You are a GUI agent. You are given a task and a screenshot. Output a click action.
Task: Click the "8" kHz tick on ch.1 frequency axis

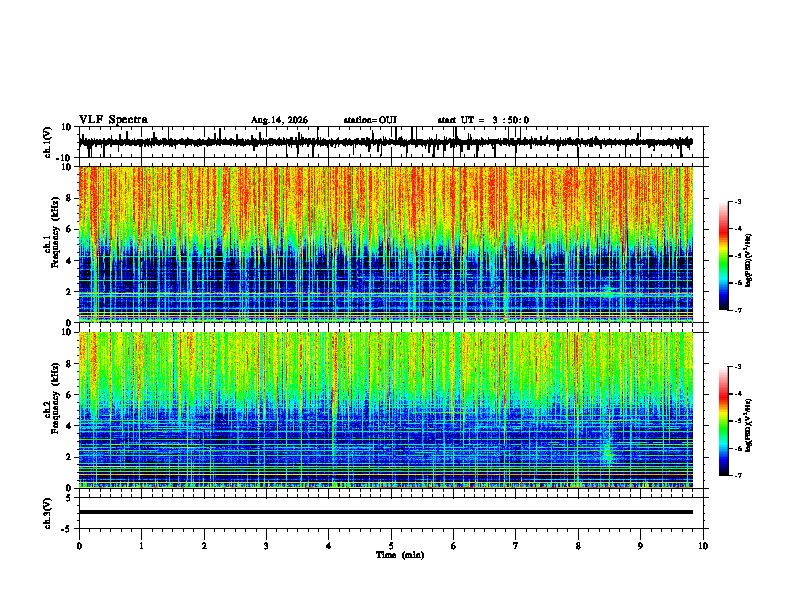[70, 198]
